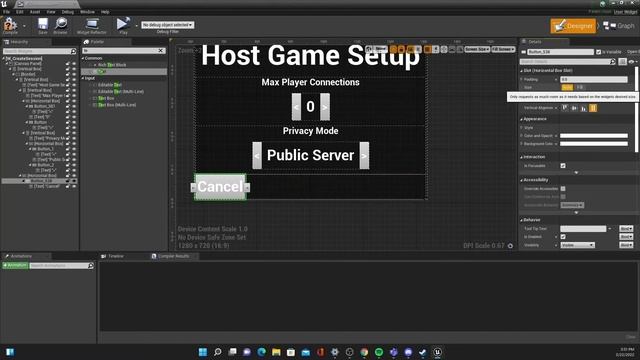
Task: Open the Edit menu
Action: pos(20,12)
